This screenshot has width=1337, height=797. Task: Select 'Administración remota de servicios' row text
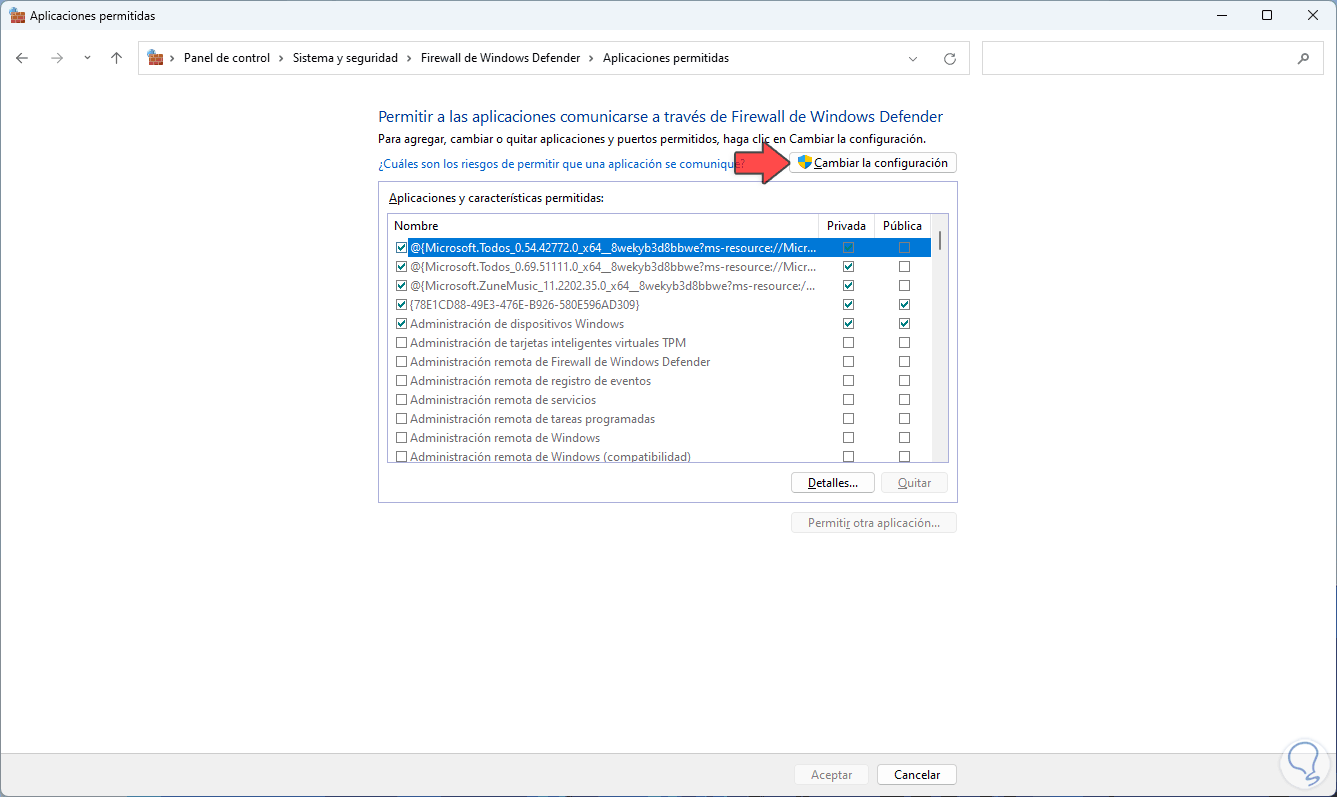click(x=503, y=400)
